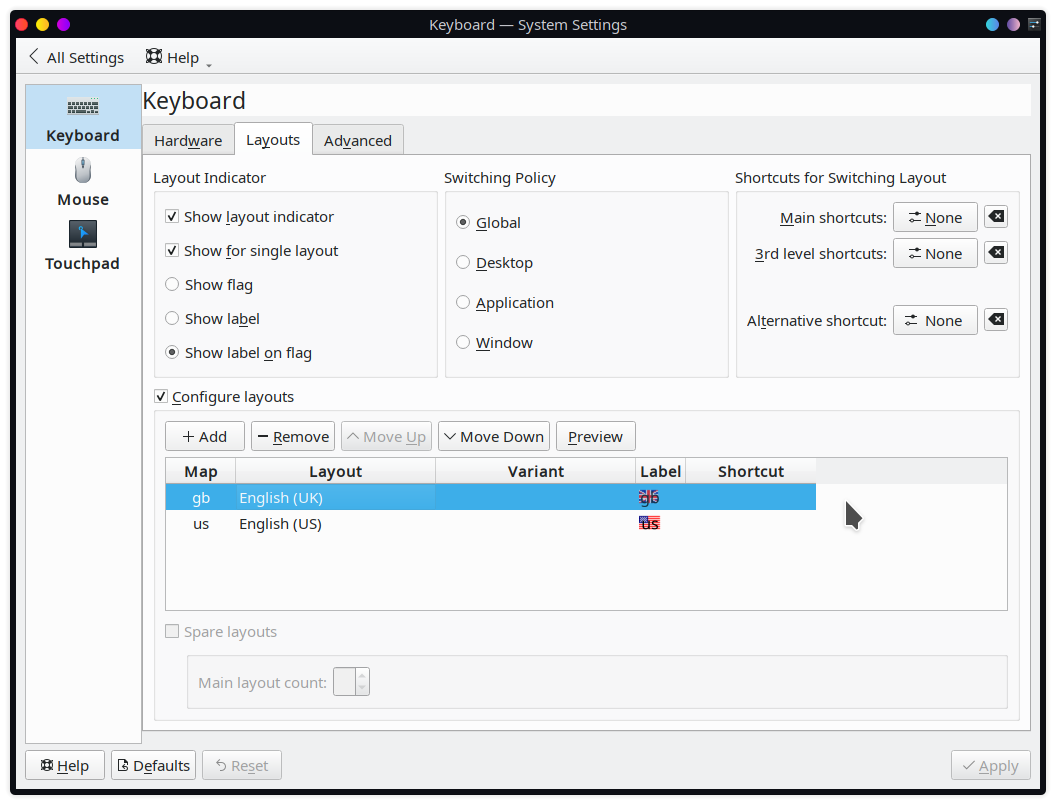Screen dimensions: 1056x805
Task: Open the Main shortcuts selector
Action: click(935, 216)
